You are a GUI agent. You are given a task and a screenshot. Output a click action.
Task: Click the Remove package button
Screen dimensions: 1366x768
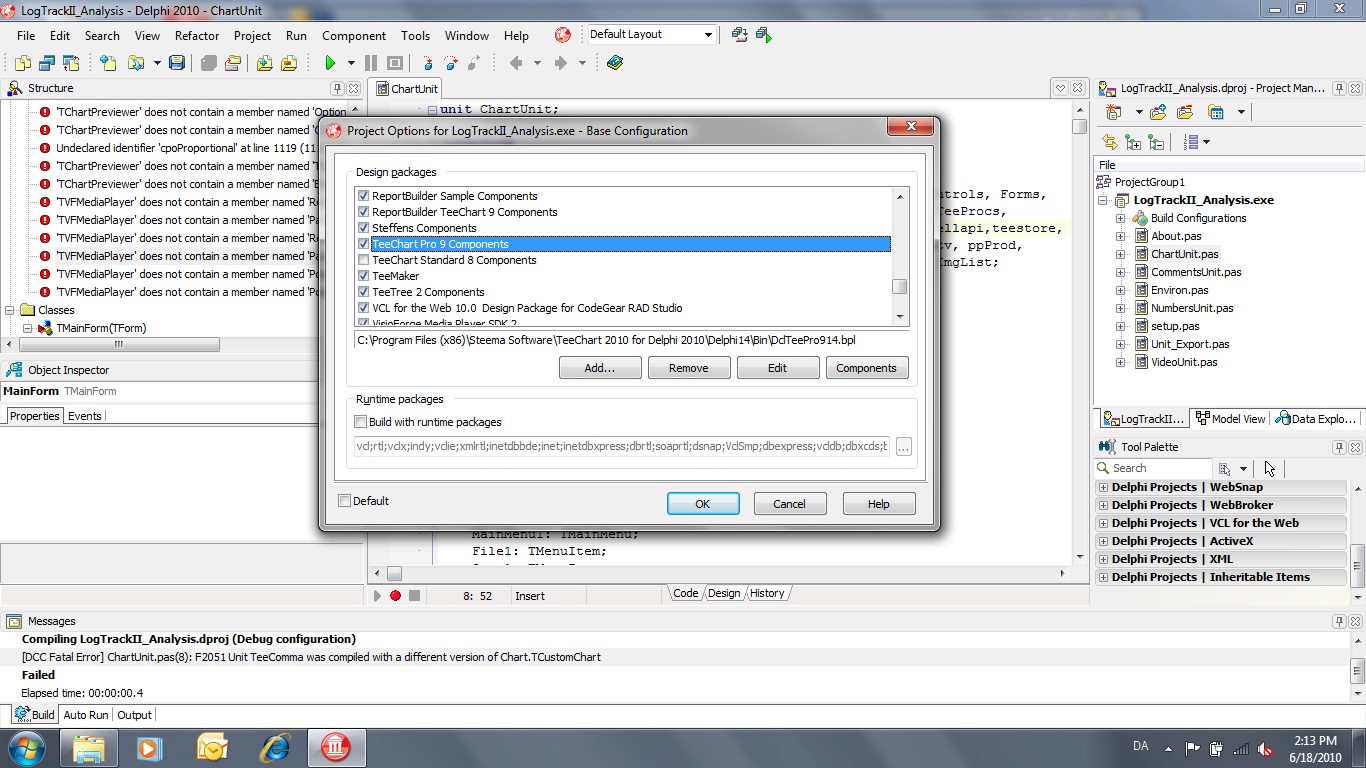coord(689,368)
